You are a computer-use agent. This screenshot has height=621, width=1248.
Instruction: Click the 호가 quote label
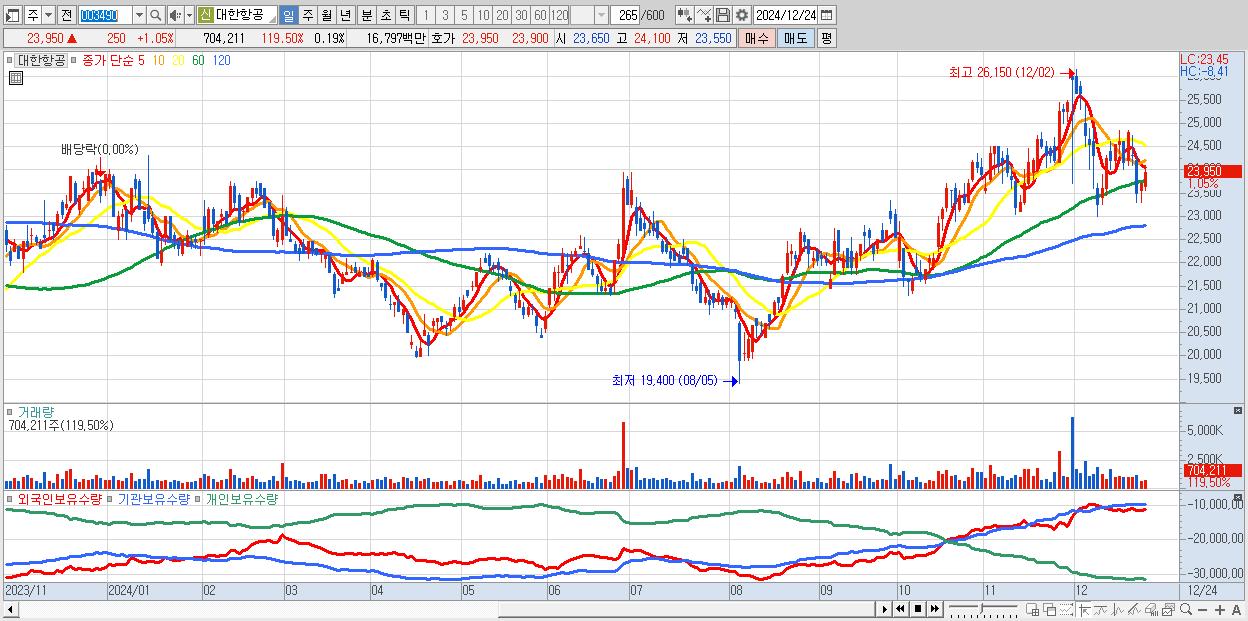tap(442, 38)
